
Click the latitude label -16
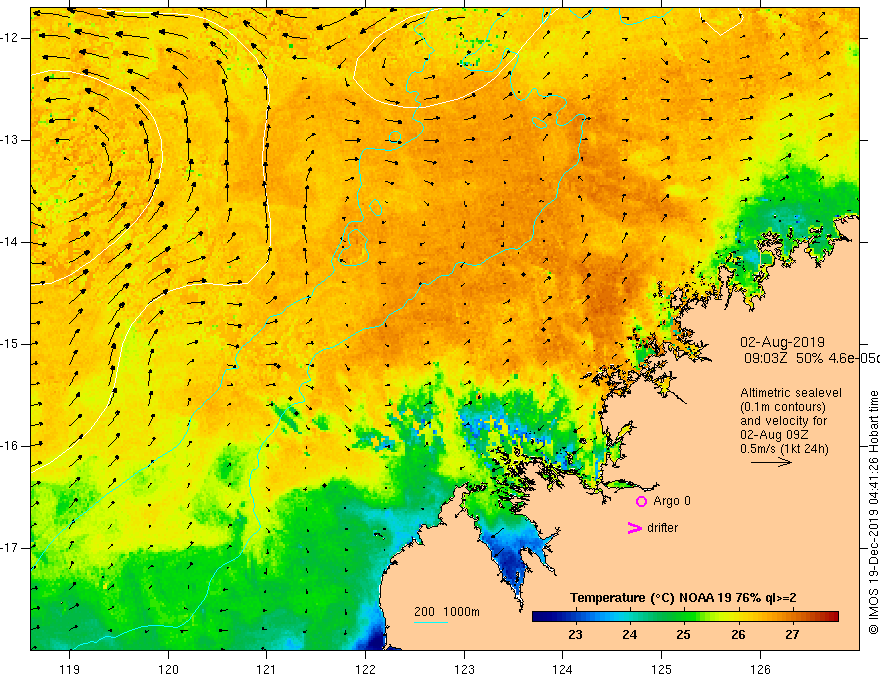click(x=11, y=446)
